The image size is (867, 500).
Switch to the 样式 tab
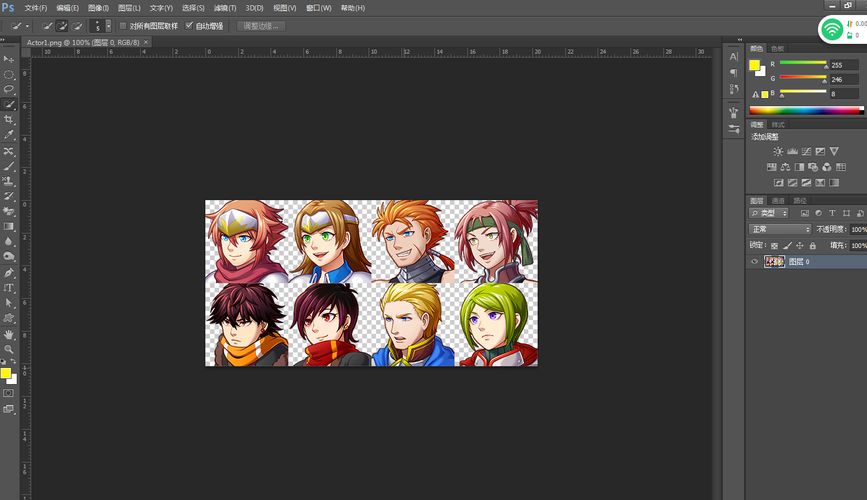pyautogui.click(x=778, y=124)
